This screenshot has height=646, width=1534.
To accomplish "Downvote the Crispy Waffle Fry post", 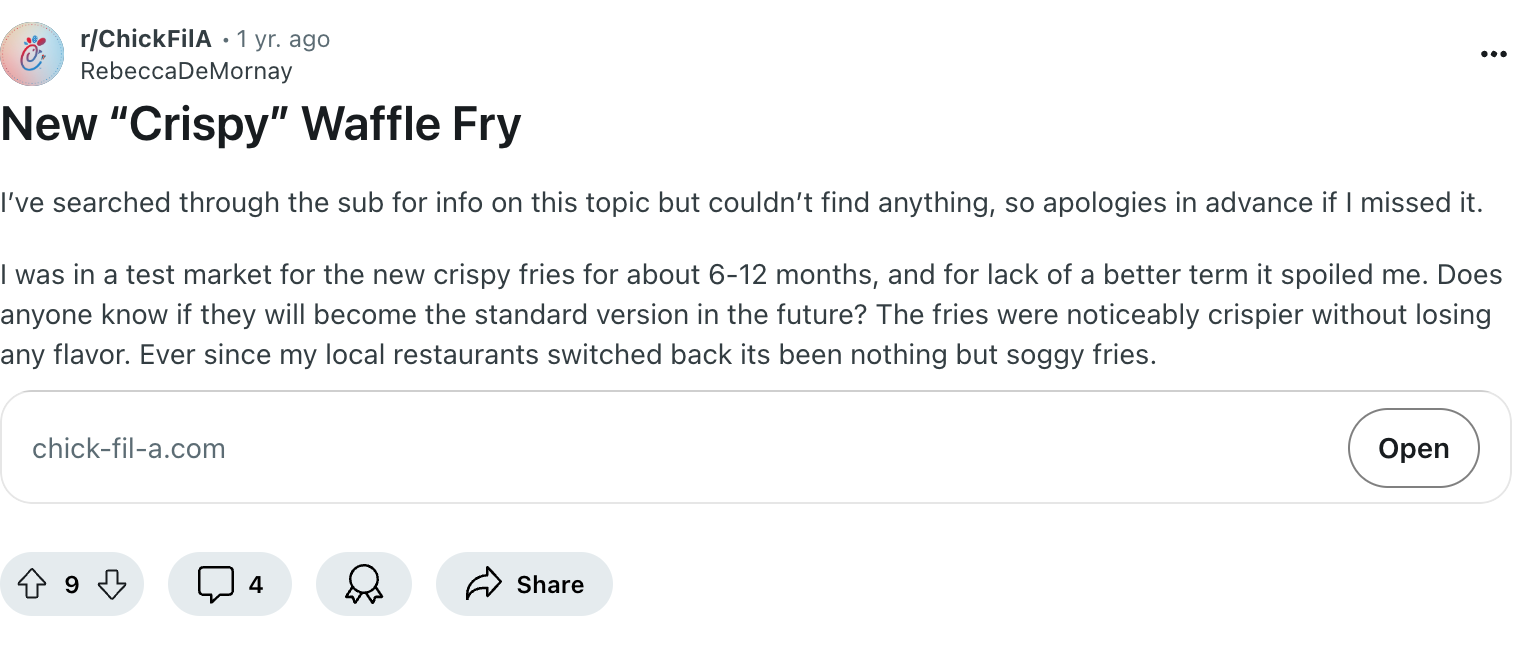I will pyautogui.click(x=112, y=584).
